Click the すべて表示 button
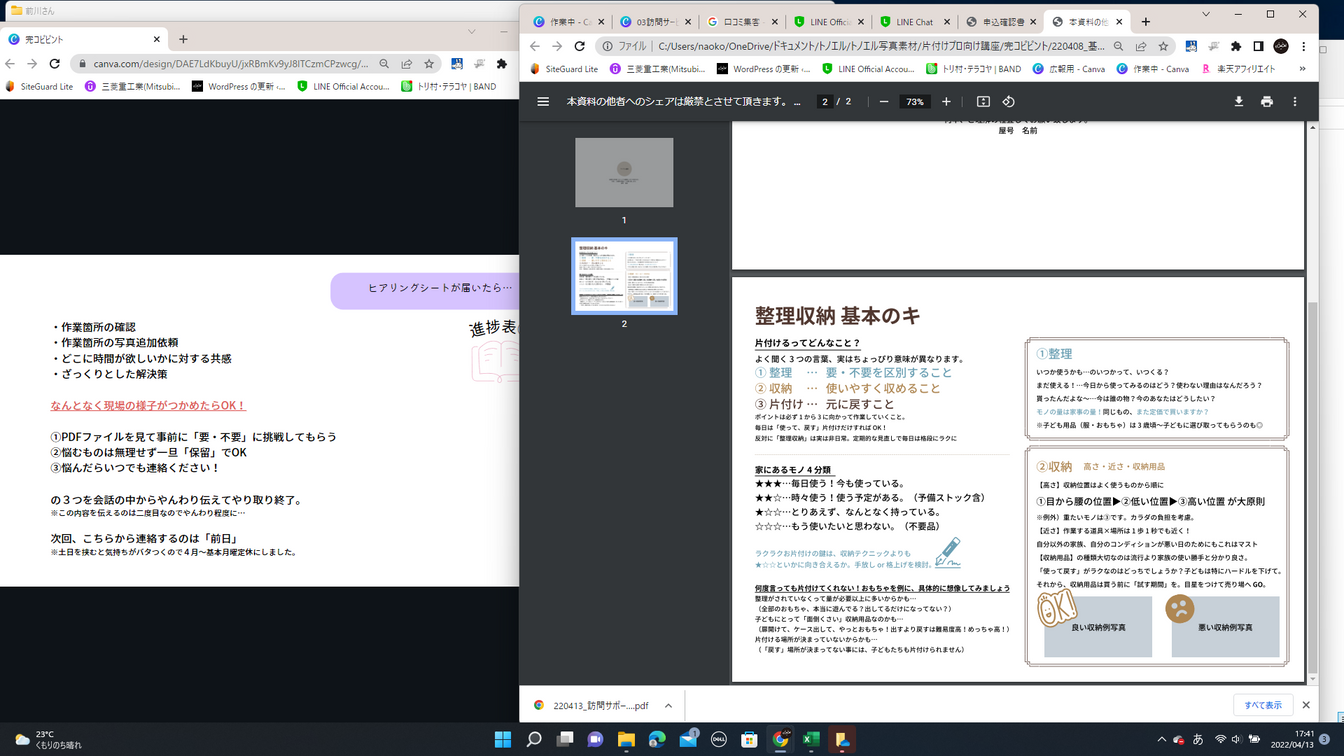This screenshot has height=756, width=1344. [x=1262, y=705]
